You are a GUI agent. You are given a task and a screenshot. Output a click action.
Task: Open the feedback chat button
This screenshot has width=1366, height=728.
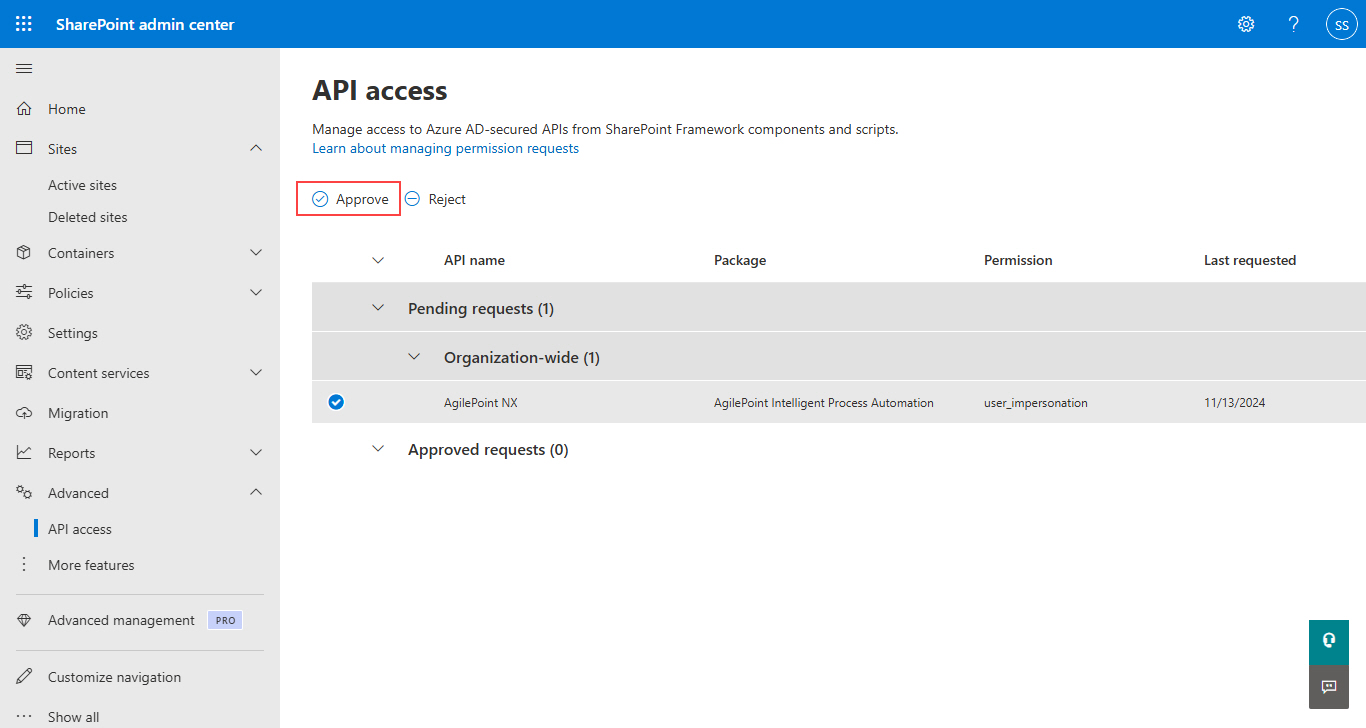(x=1329, y=687)
